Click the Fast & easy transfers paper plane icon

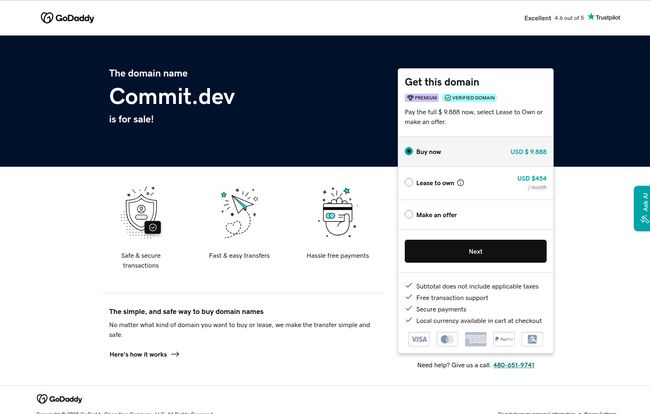[239, 213]
